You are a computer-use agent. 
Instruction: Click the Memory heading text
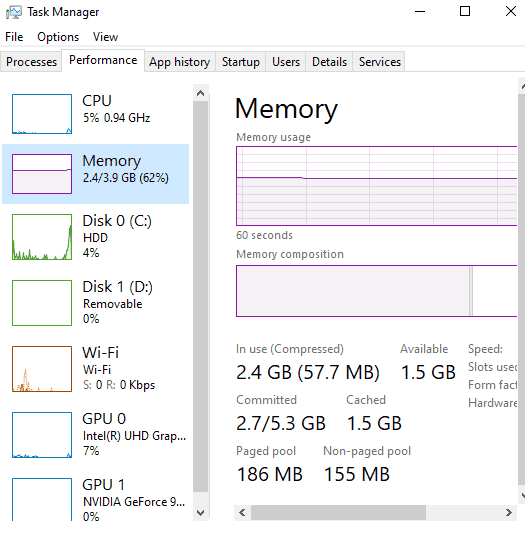pyautogui.click(x=286, y=109)
